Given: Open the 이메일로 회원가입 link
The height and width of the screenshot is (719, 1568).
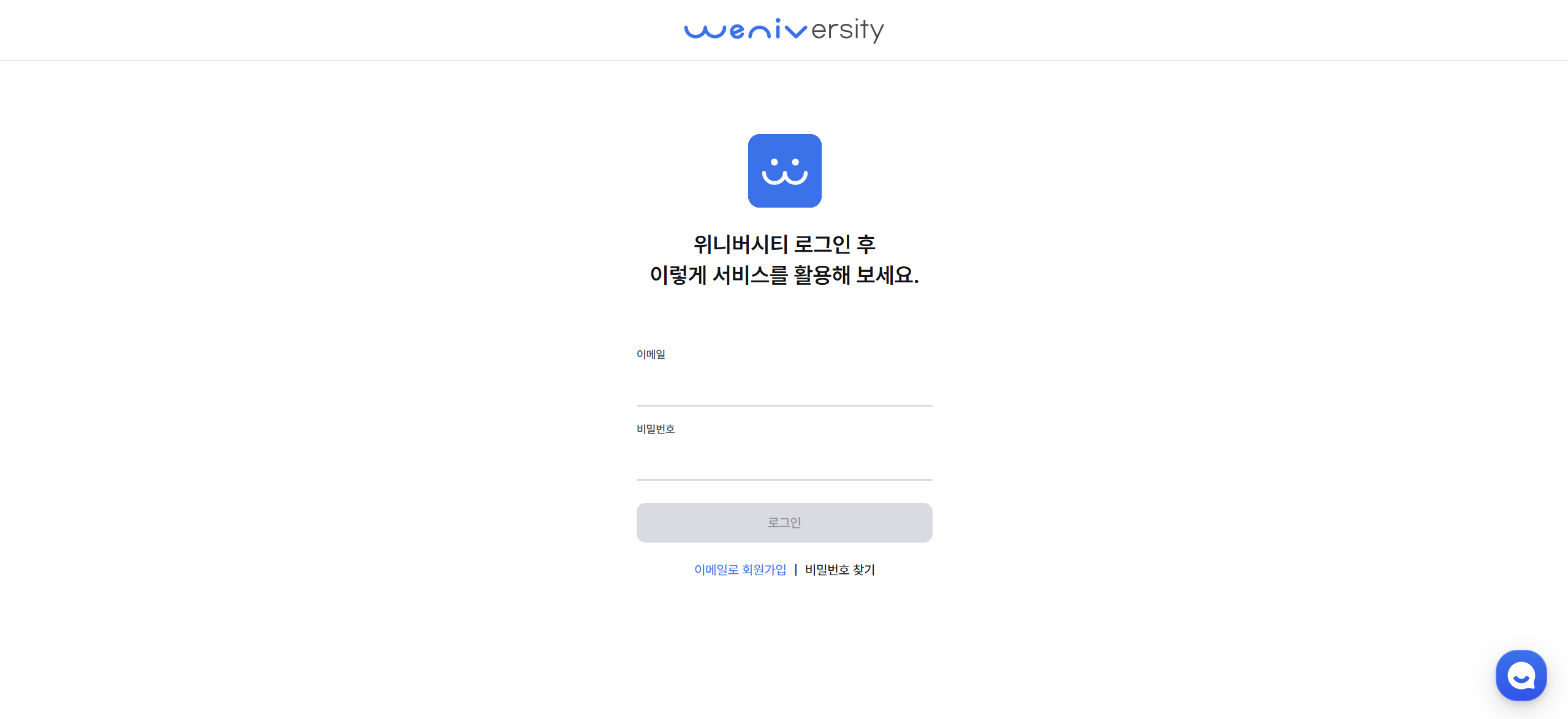Looking at the screenshot, I should 740,570.
